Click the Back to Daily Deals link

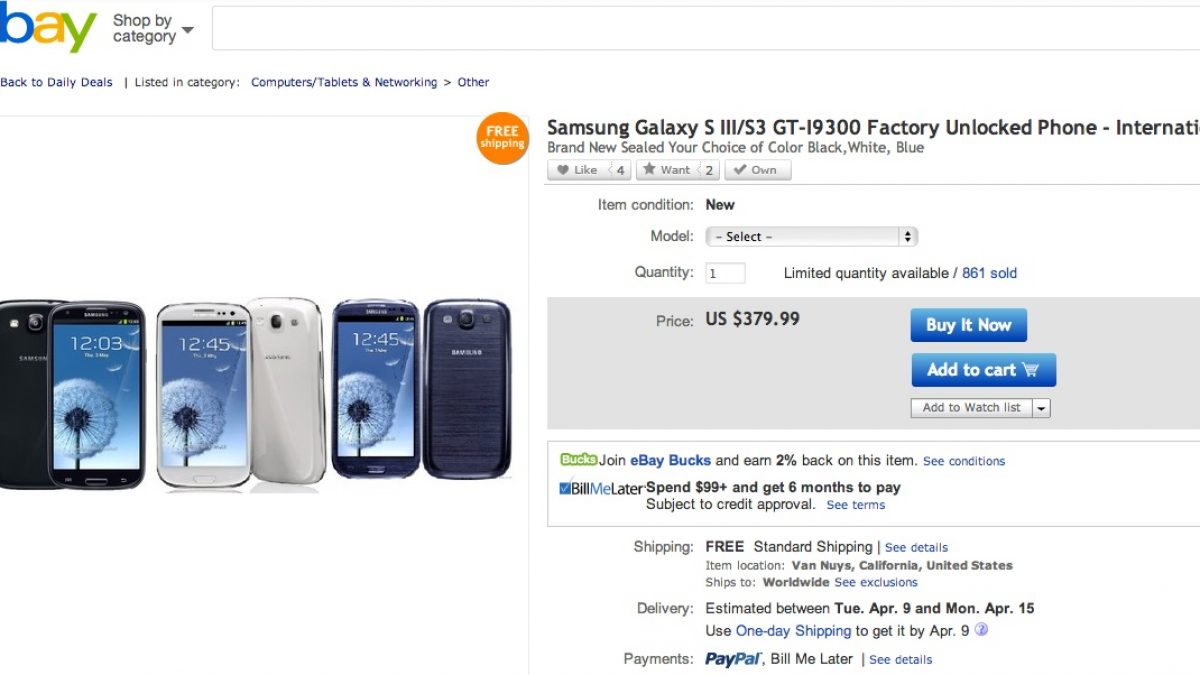(x=56, y=83)
